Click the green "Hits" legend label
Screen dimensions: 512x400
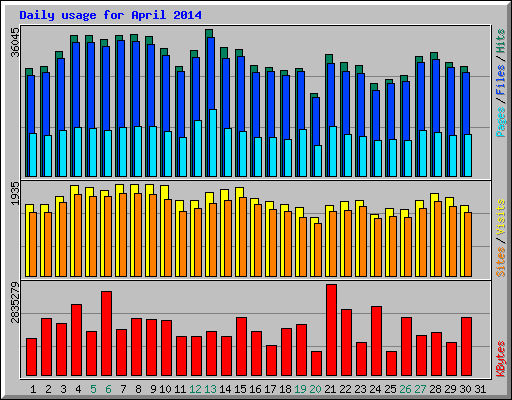click(x=501, y=41)
